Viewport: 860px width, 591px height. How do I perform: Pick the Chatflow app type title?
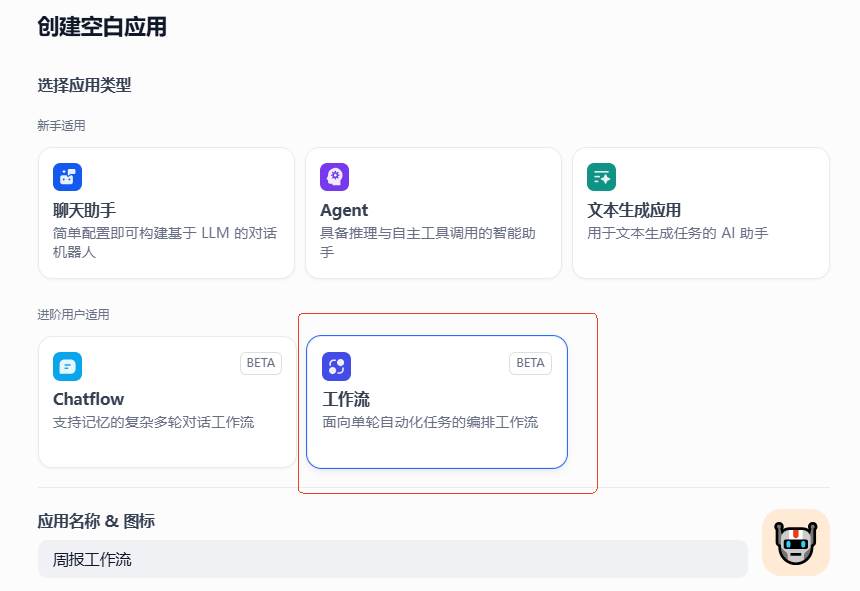[x=88, y=399]
